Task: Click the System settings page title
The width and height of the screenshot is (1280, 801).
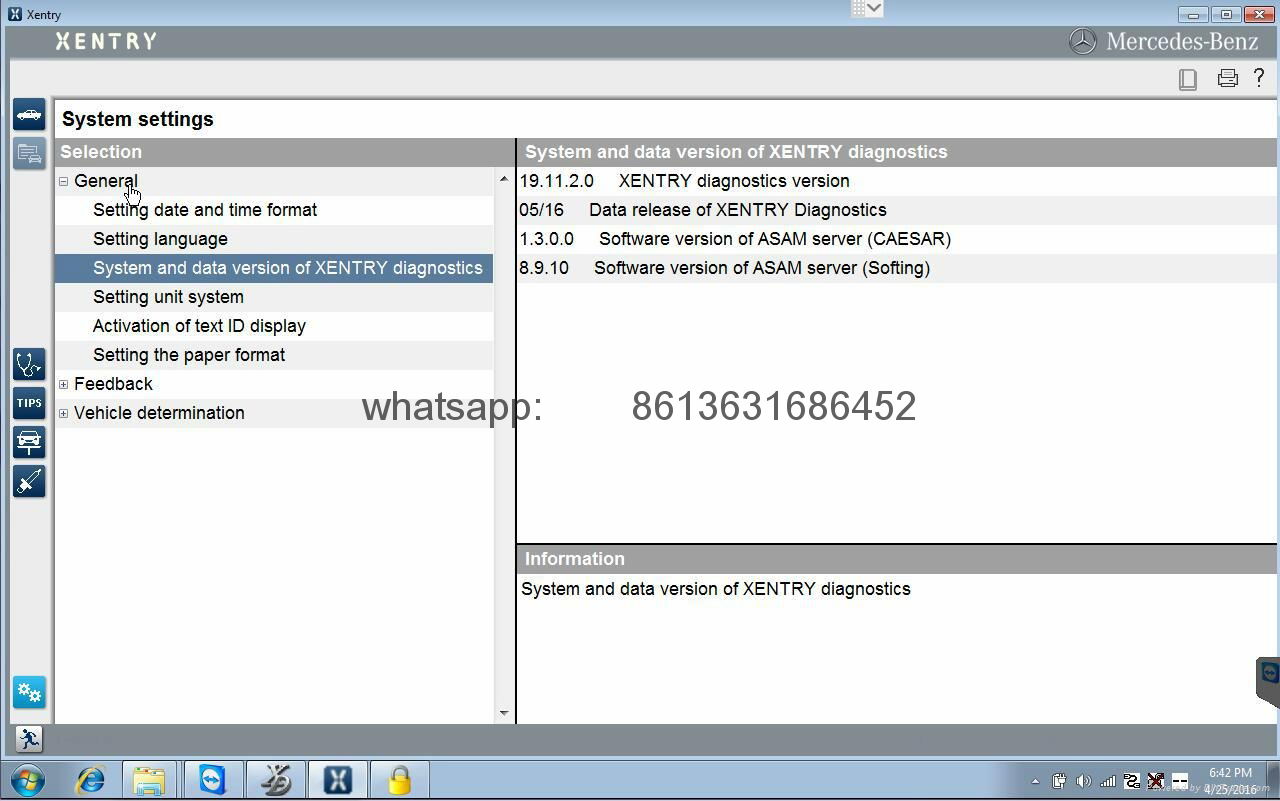Action: [x=138, y=119]
